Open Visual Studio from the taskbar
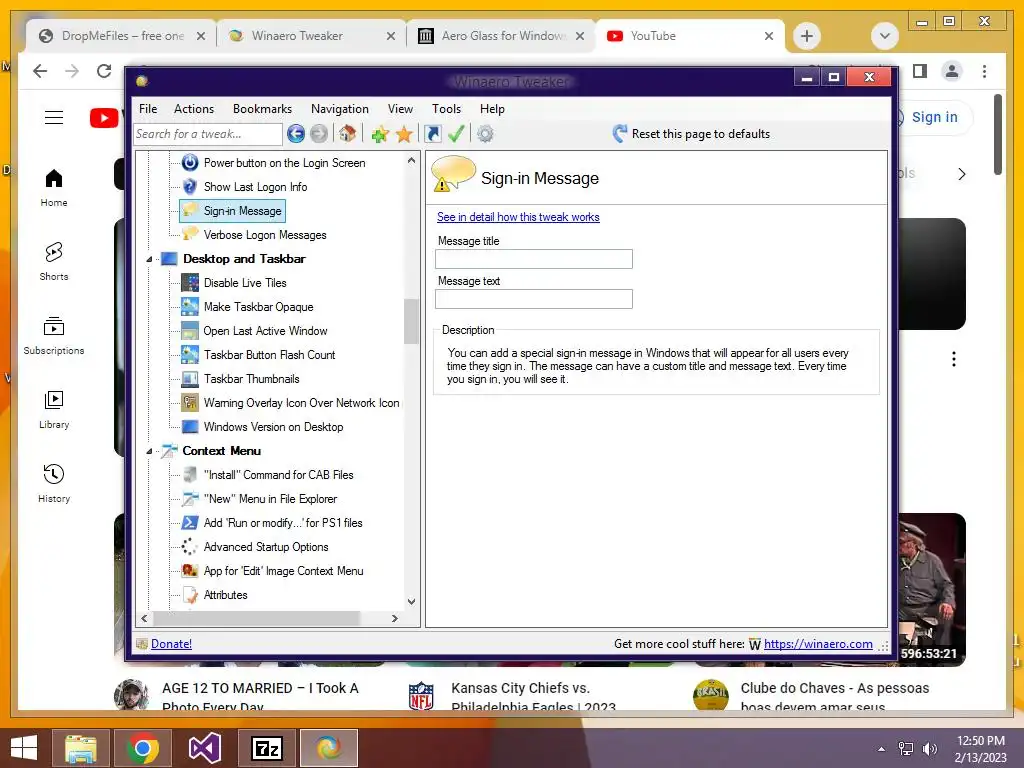 tap(204, 748)
